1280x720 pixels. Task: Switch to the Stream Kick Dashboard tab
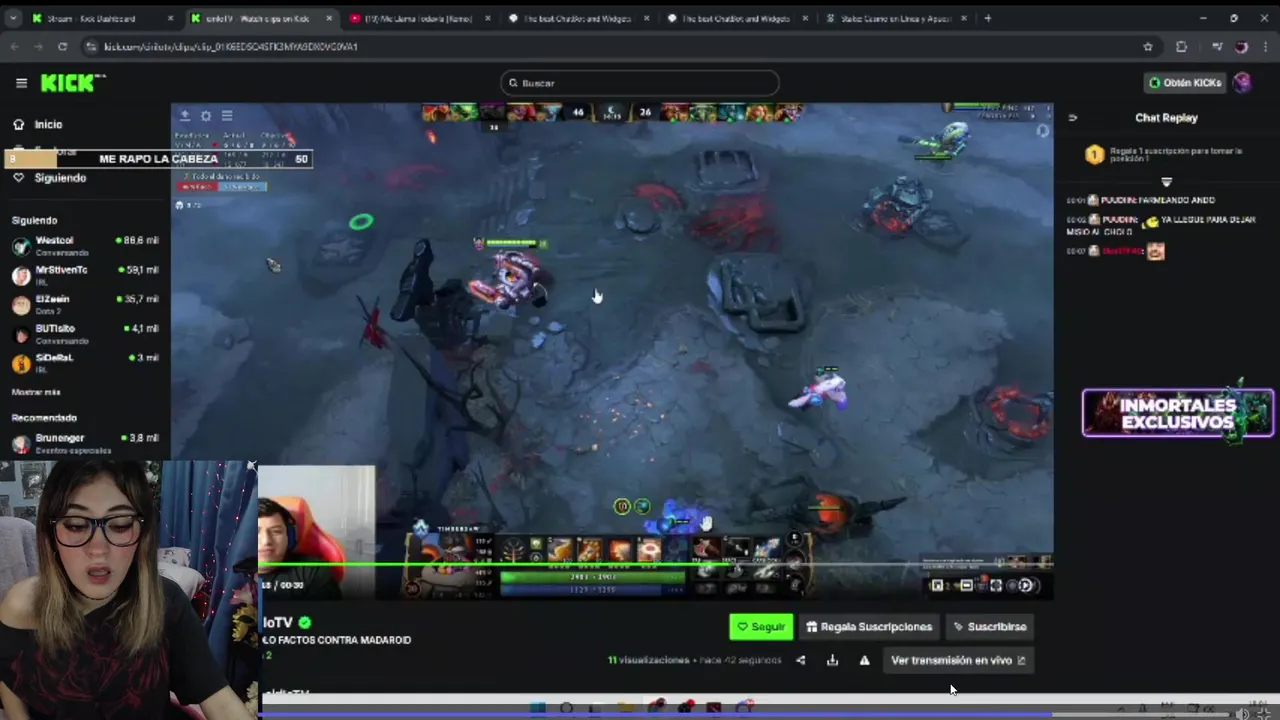click(104, 18)
